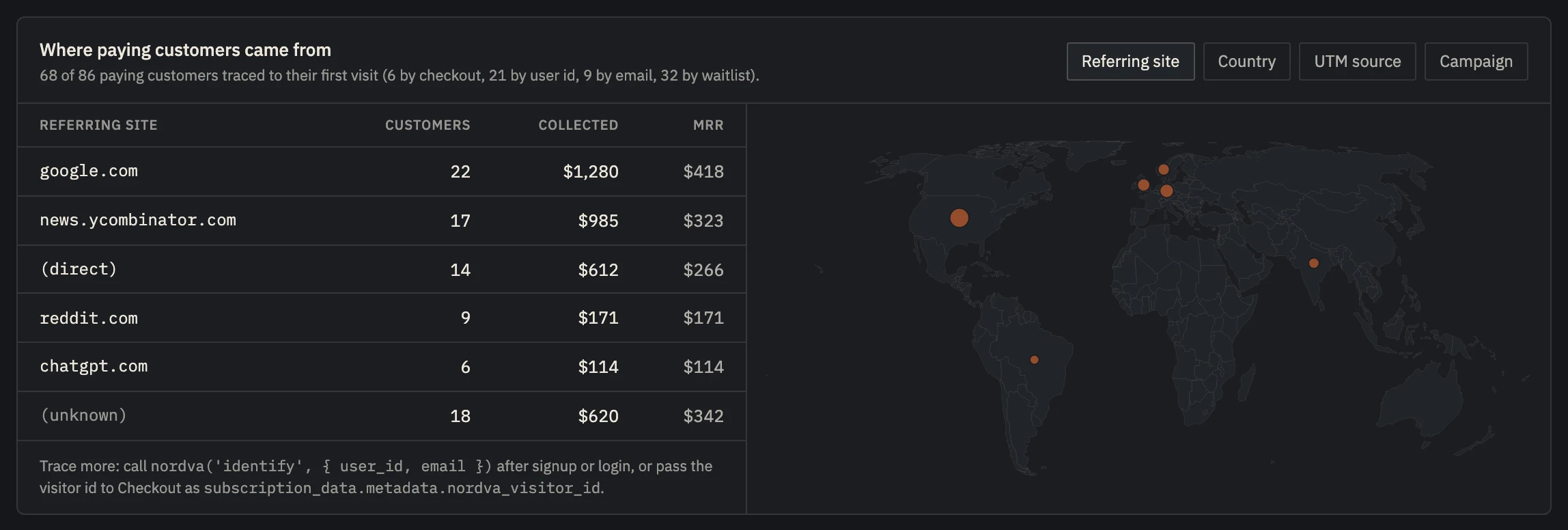
Task: Click reddit.com's $171 collected value
Action: click(598, 318)
